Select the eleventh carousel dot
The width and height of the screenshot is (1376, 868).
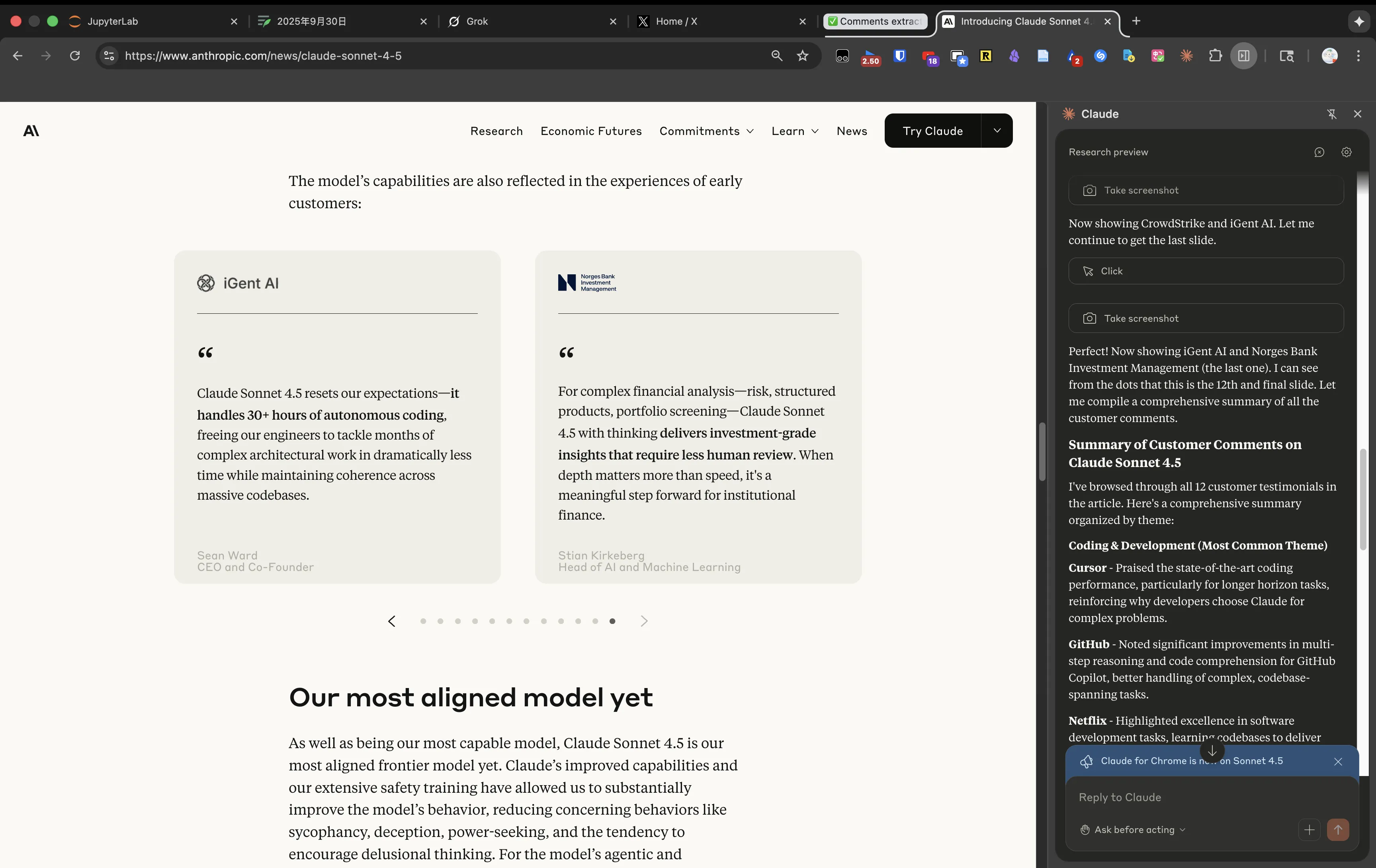pos(595,621)
